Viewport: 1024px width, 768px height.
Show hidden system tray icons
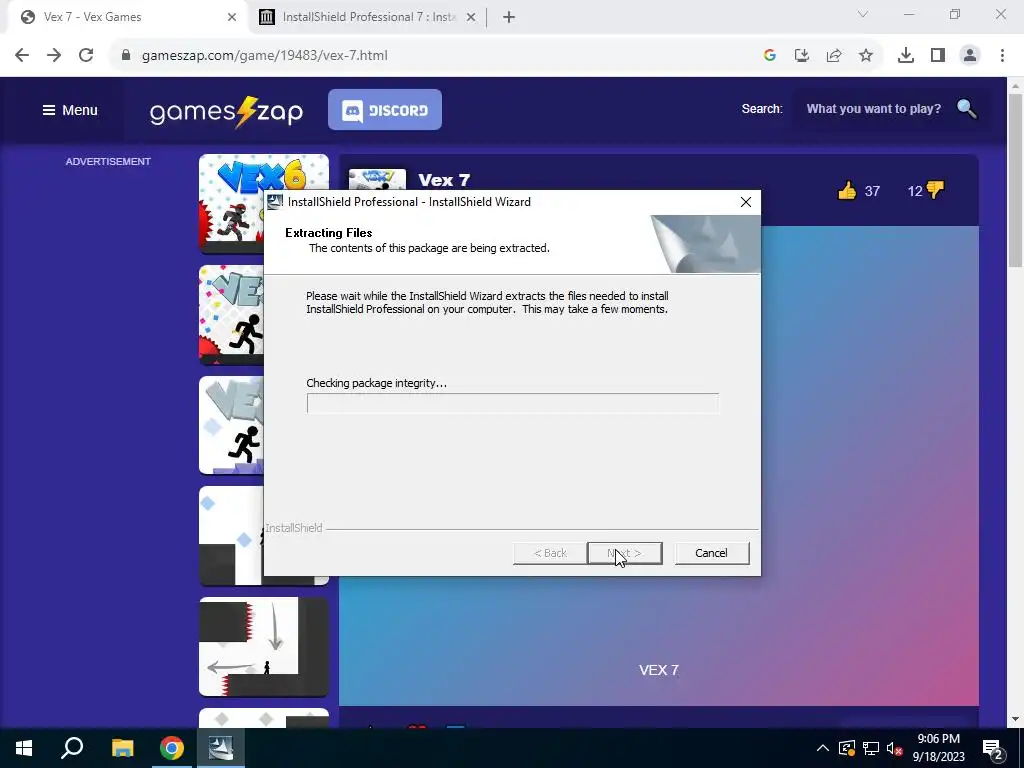tap(823, 748)
